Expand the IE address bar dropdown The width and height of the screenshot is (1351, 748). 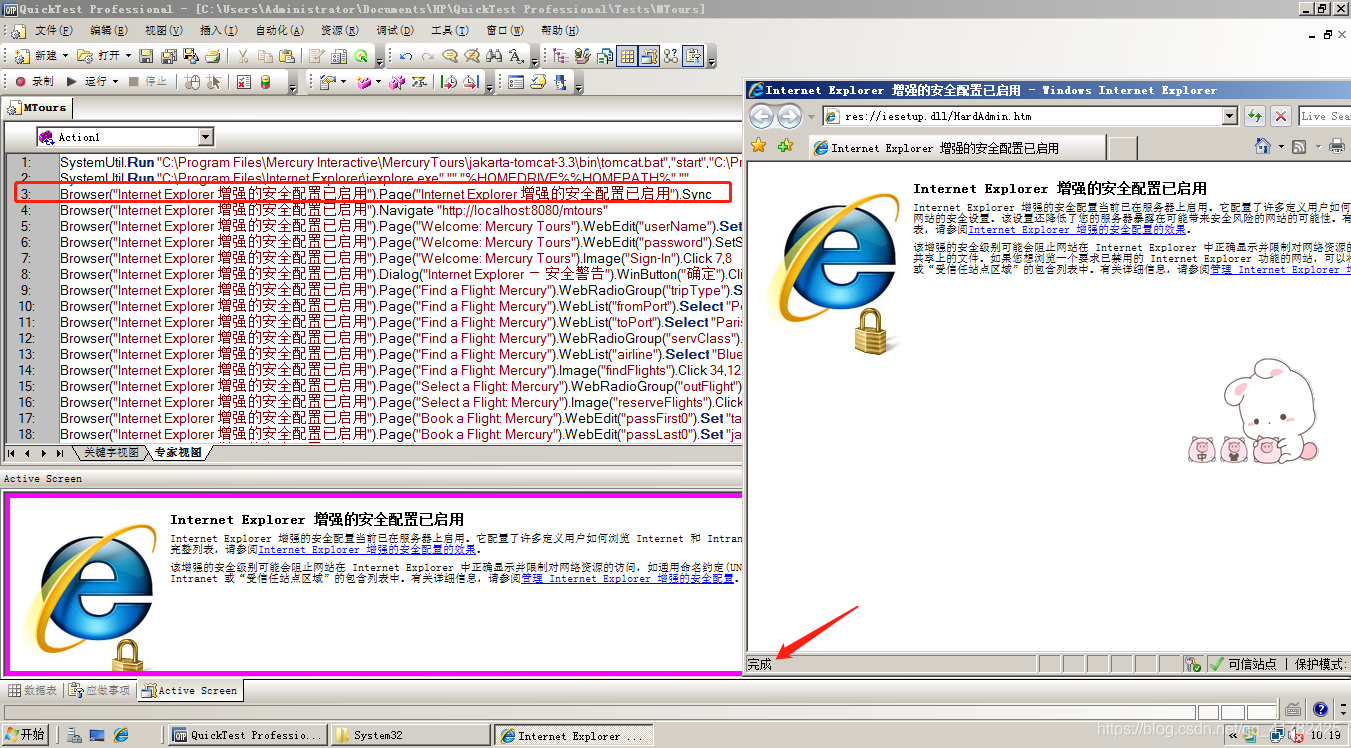click(1230, 116)
